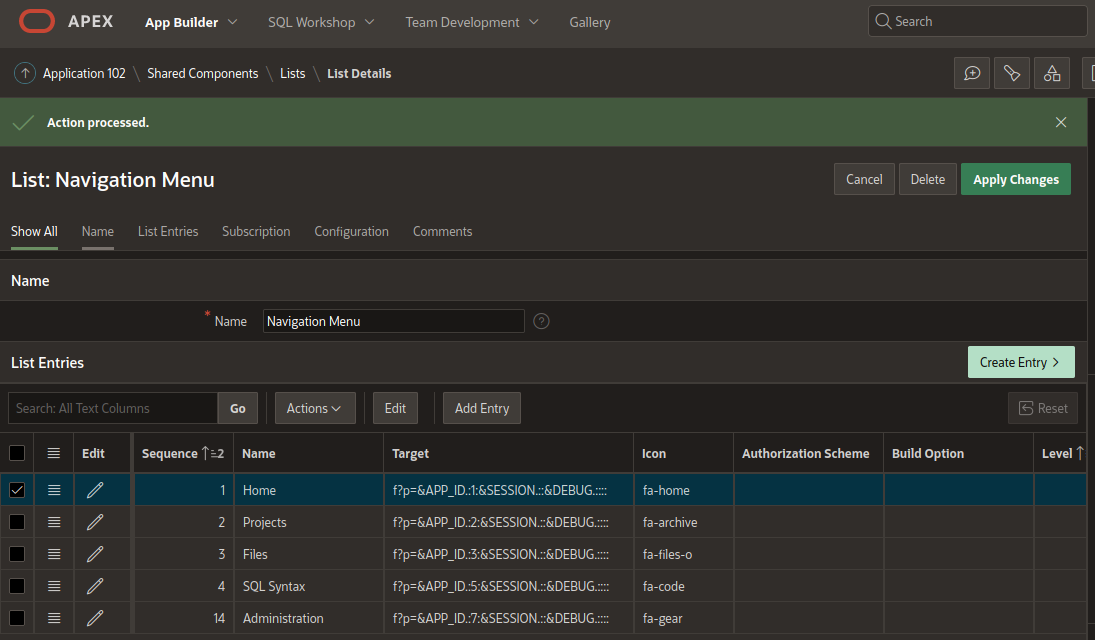Open the feedback comment icon
1095x640 pixels.
[972, 73]
